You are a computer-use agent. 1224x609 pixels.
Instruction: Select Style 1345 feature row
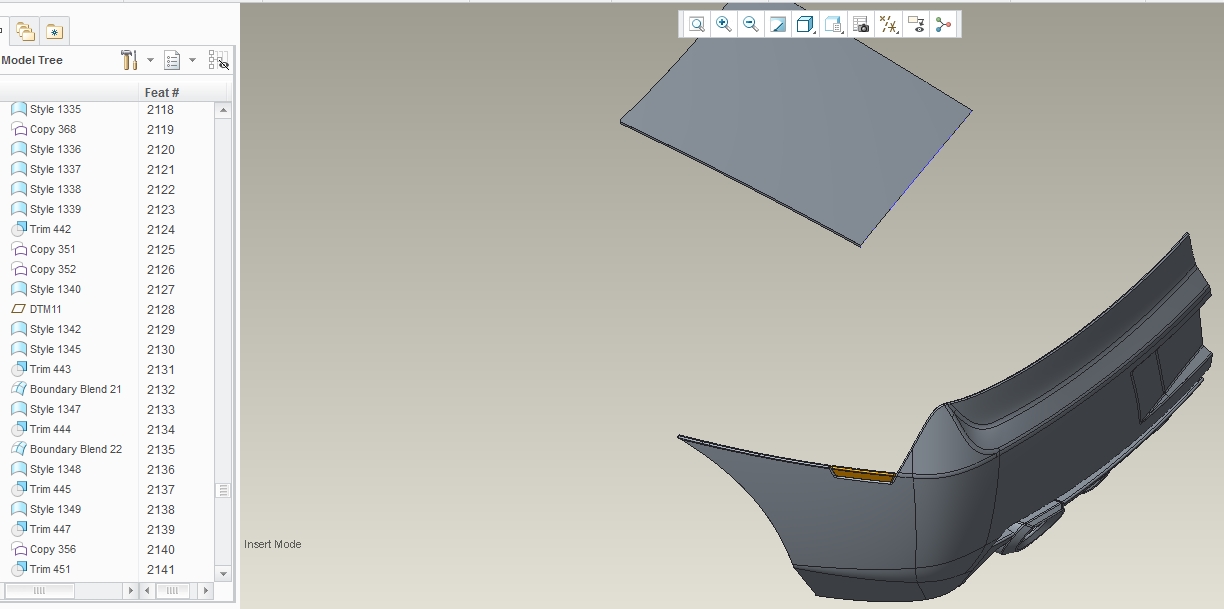tap(55, 349)
